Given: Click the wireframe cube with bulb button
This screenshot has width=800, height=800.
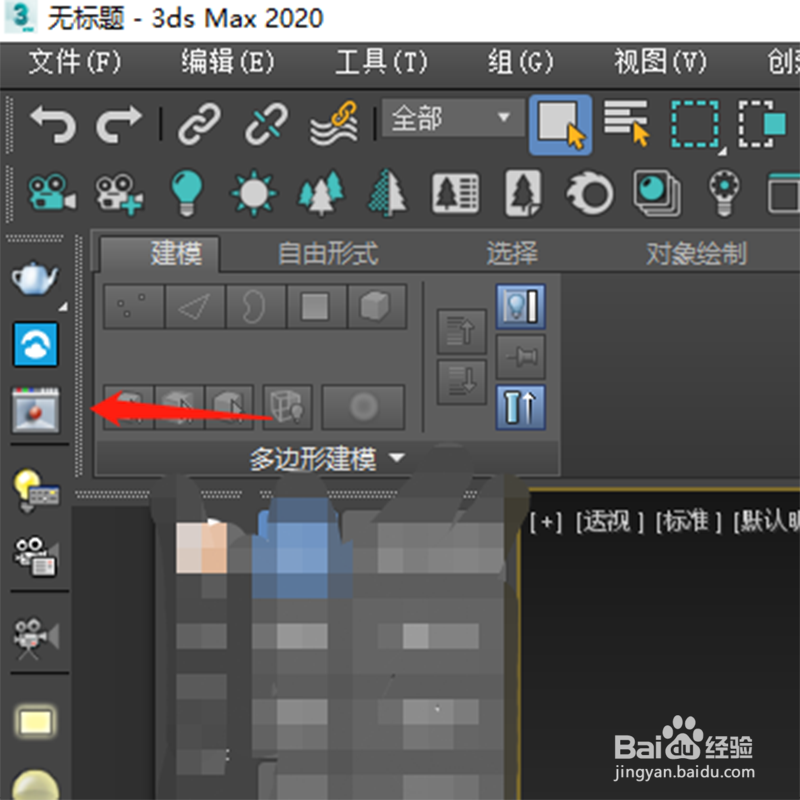Looking at the screenshot, I should pos(287,407).
